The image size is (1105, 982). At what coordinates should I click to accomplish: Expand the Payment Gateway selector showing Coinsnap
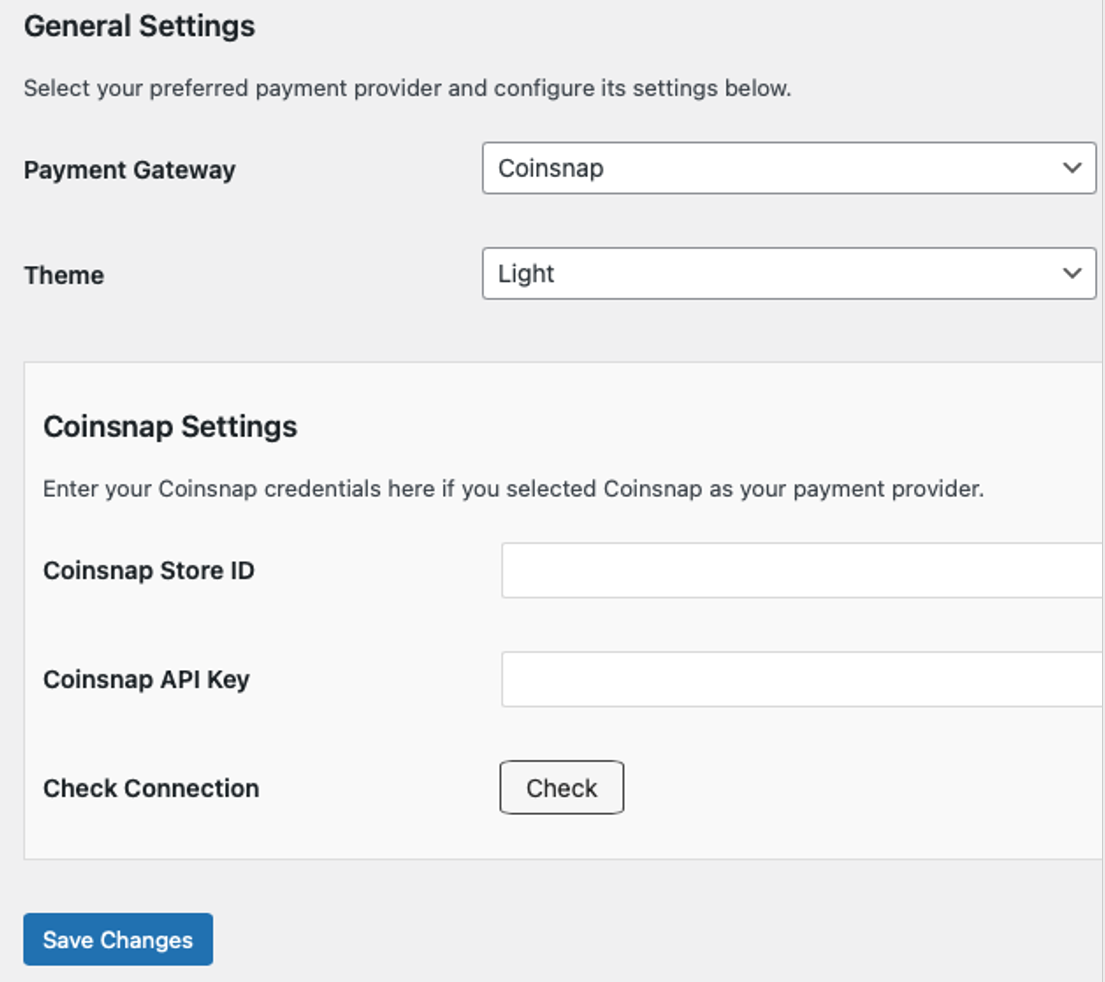[790, 168]
